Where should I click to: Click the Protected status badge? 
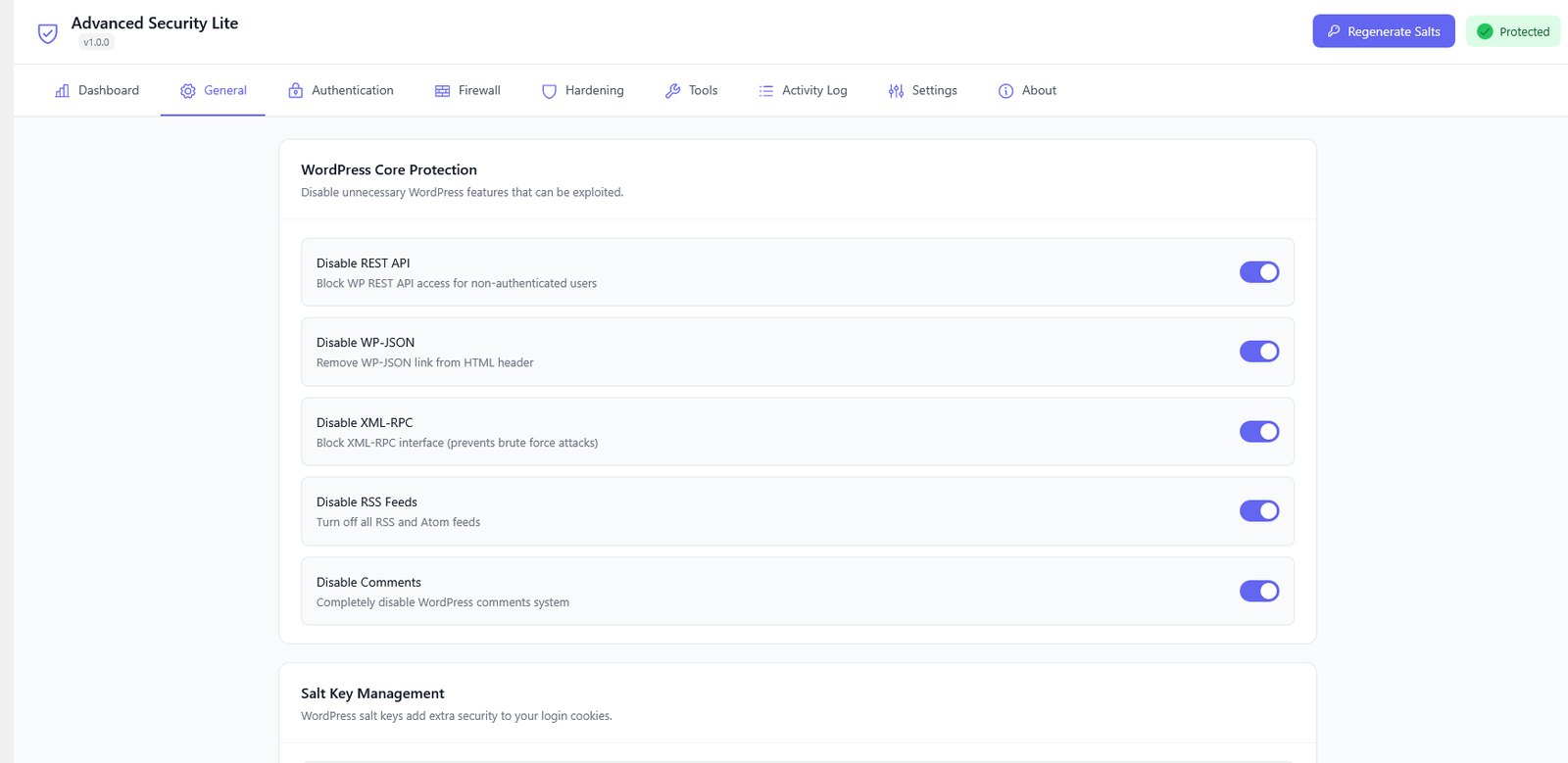[1512, 31]
